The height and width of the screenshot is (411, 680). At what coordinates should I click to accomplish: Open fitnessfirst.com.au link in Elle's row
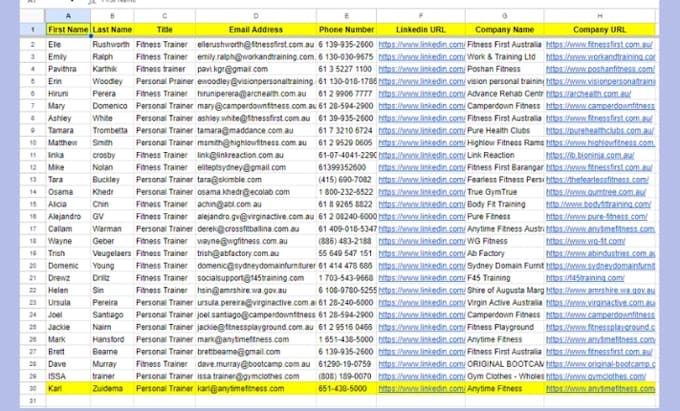point(599,44)
